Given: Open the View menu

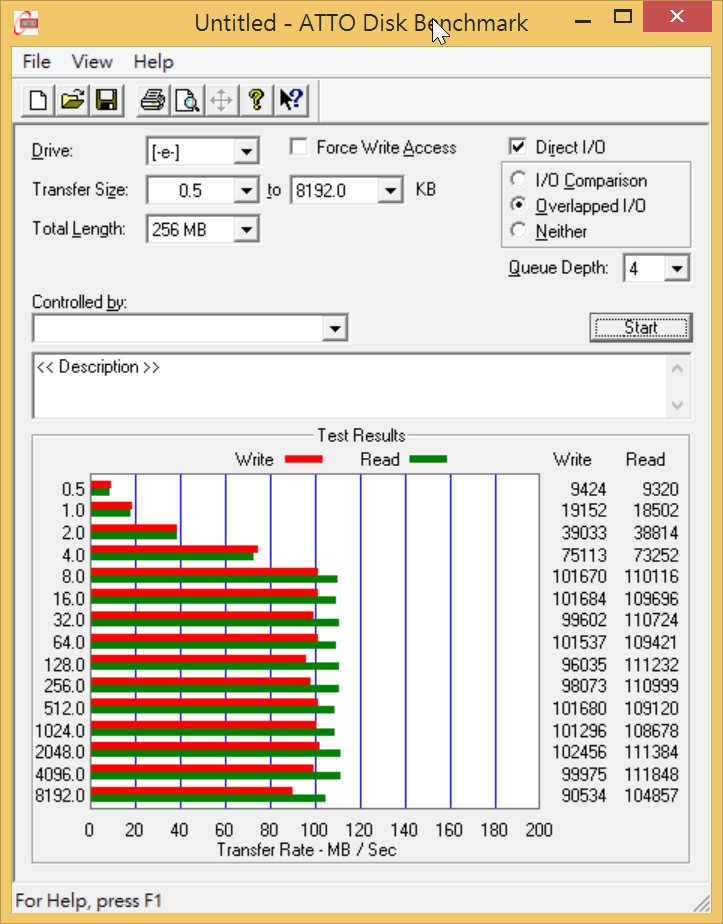Looking at the screenshot, I should (92, 61).
